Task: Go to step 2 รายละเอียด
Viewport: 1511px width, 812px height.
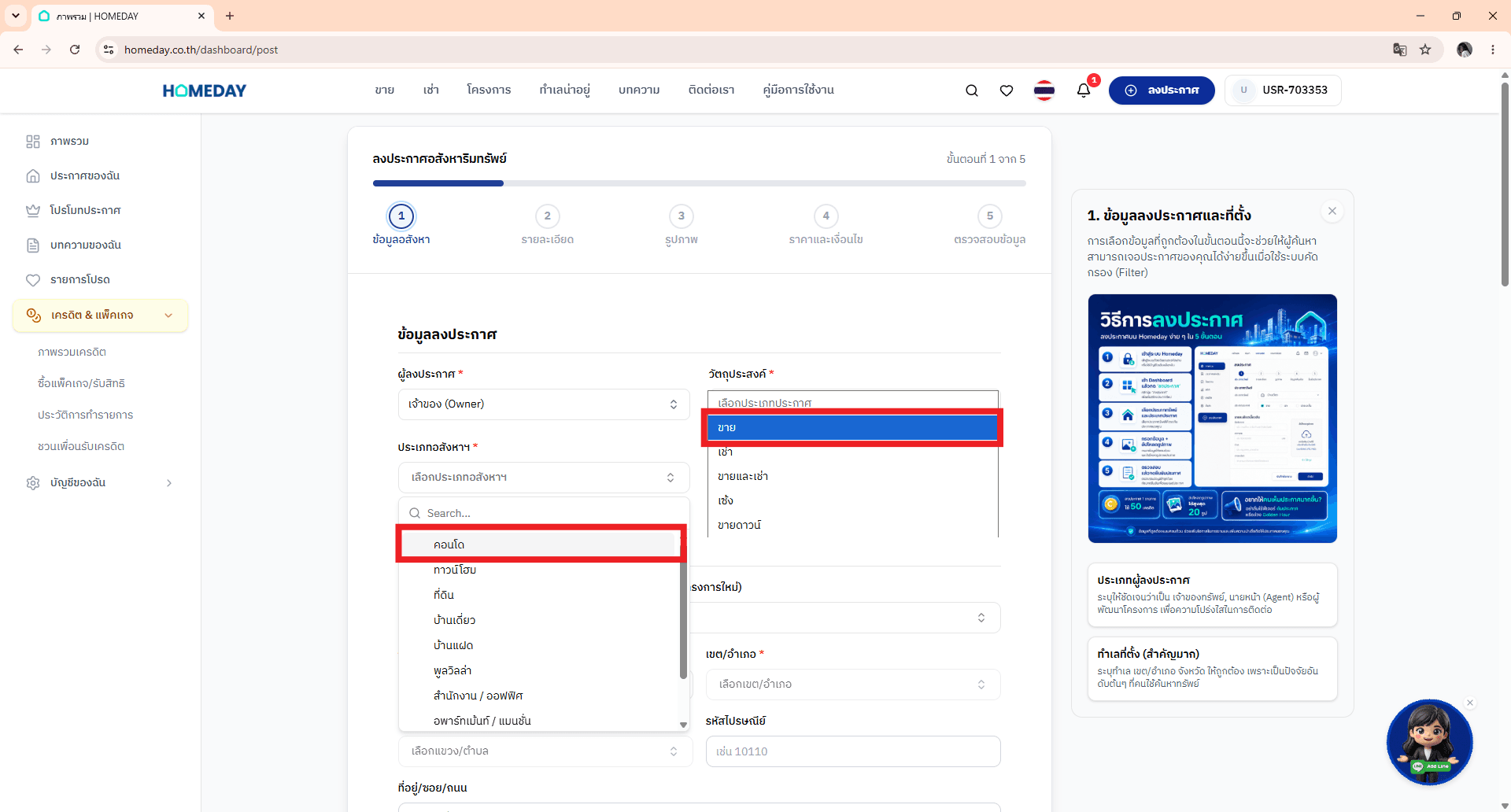Action: point(548,224)
